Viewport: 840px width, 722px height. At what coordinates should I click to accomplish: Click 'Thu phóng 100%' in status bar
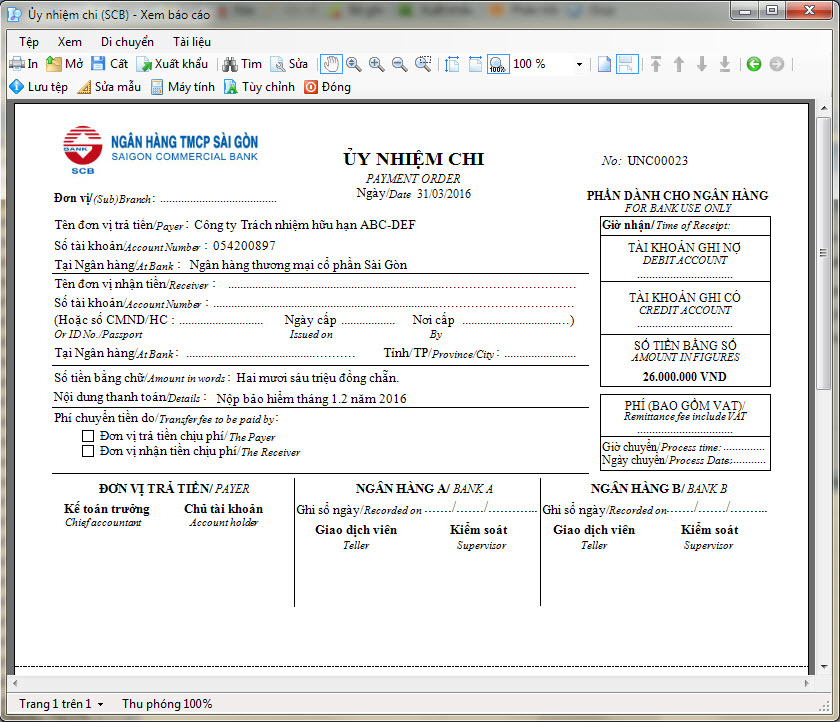[x=167, y=704]
